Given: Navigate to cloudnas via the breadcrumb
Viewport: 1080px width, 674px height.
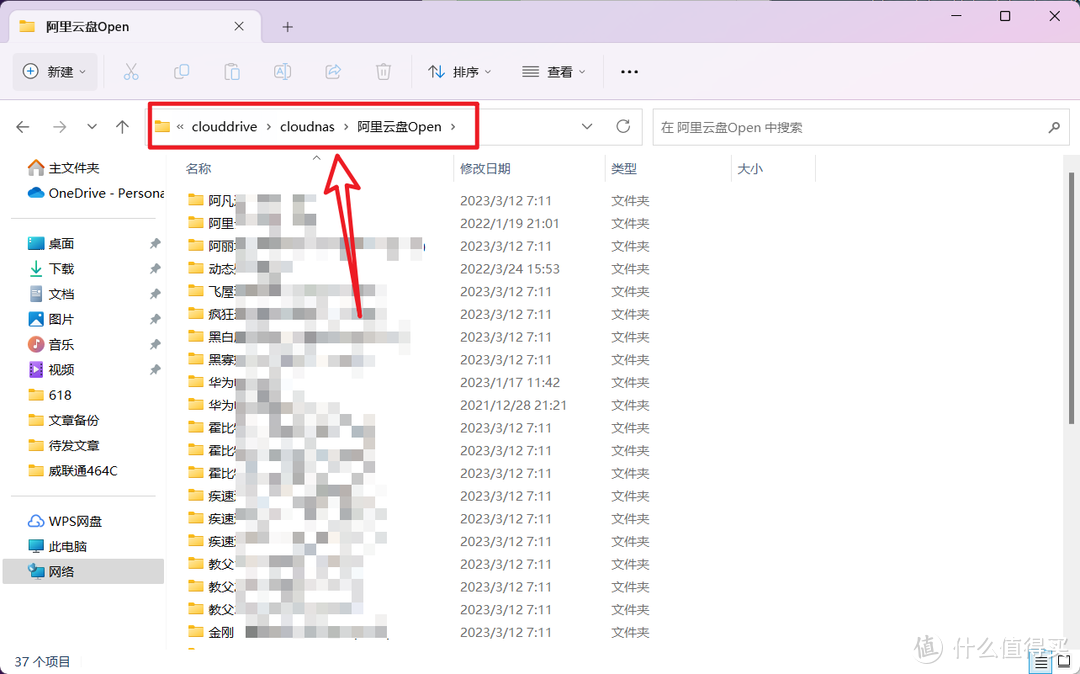Looking at the screenshot, I should (307, 126).
